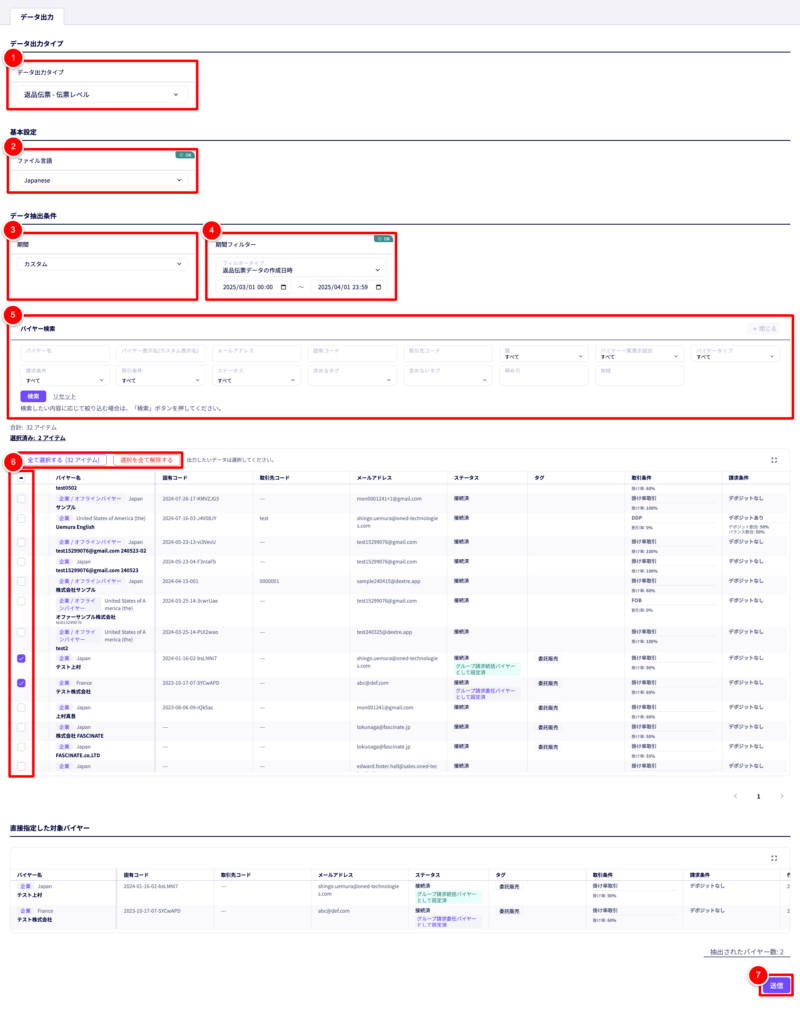This screenshot has width=800, height=1024.
Task: Click the バイヤー名 search input field
Action: [64, 353]
